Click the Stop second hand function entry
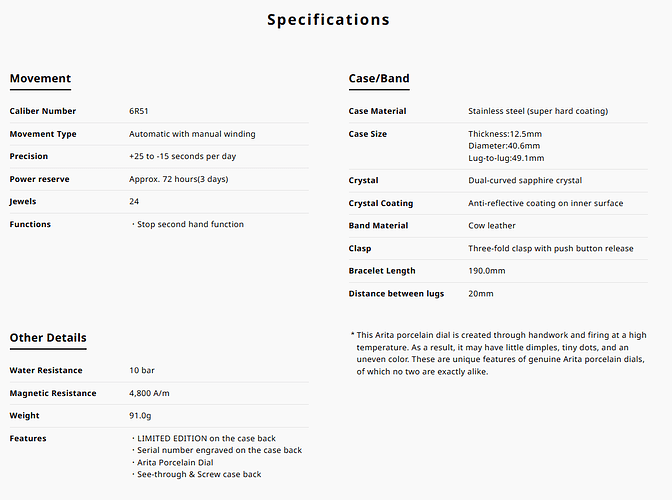The height and width of the screenshot is (500, 672). click(187, 224)
